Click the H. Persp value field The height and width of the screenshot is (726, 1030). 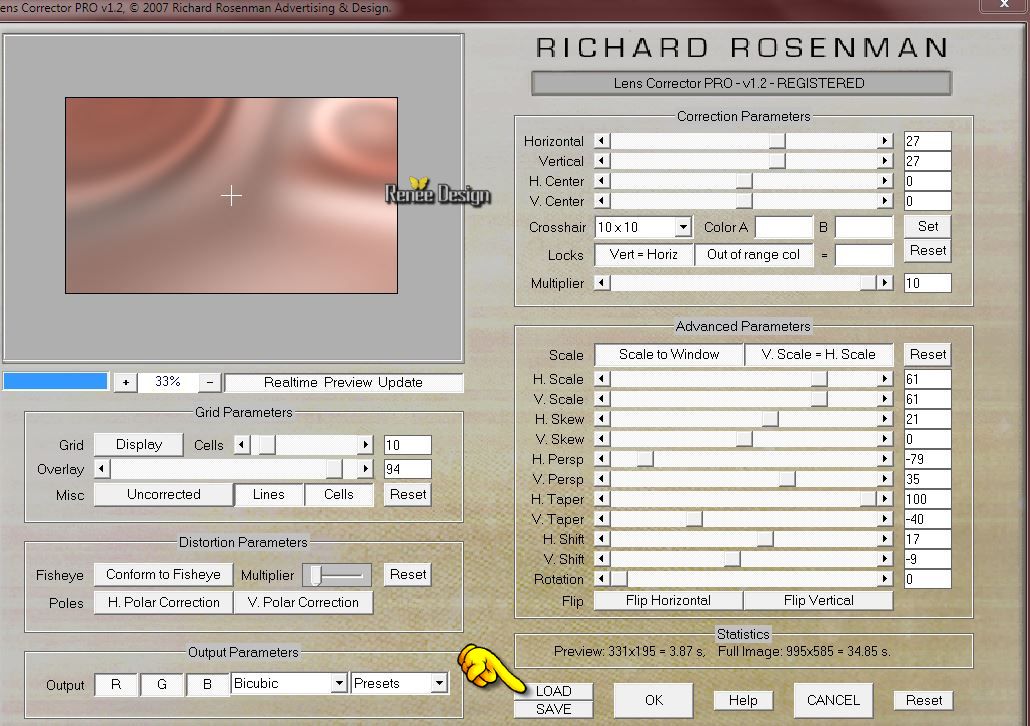point(928,459)
